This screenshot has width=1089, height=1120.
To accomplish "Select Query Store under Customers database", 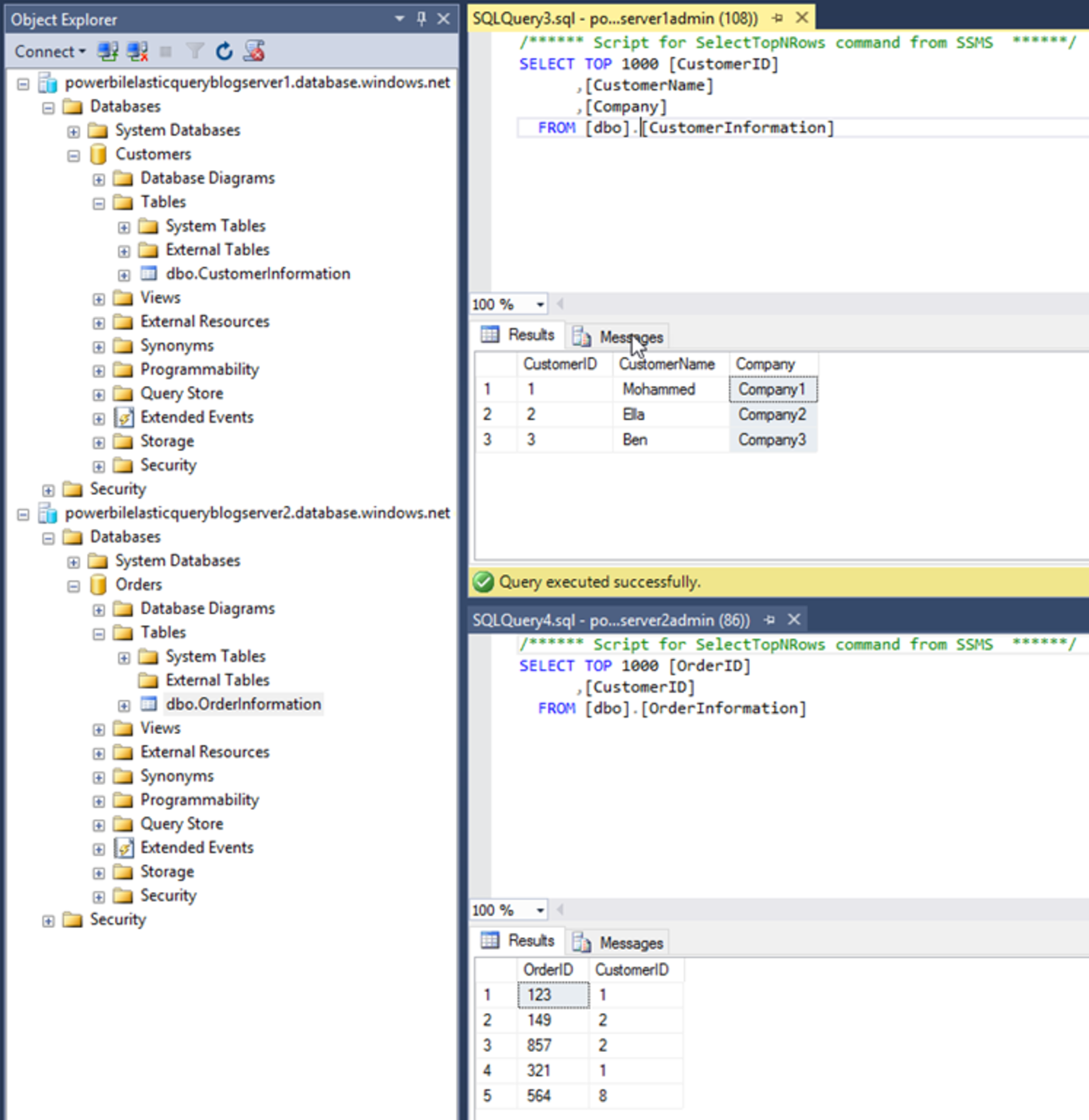I will click(182, 394).
